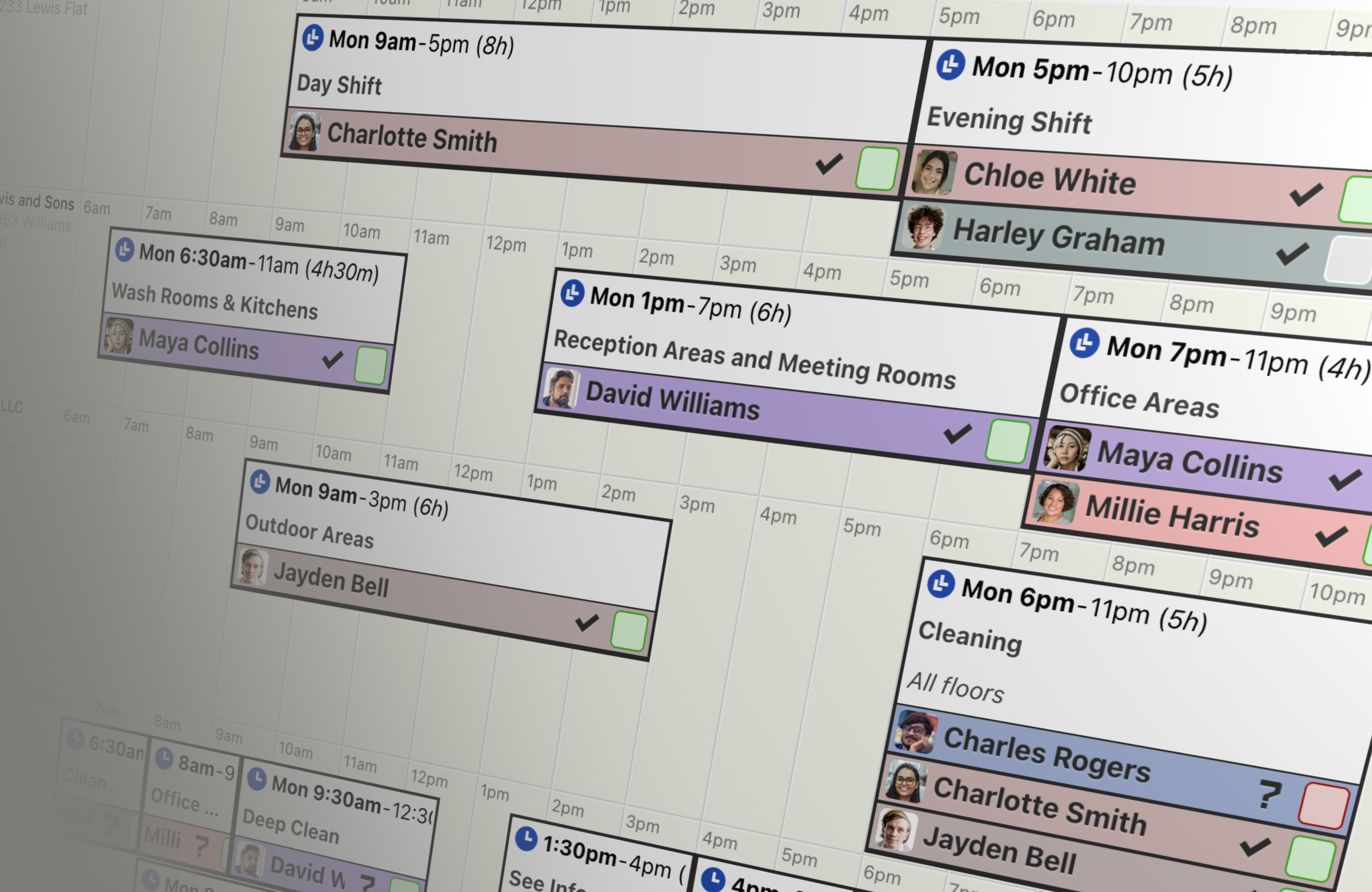
Task: Toggle green status box for Maya Collins Wash Rooms
Action: click(x=371, y=365)
